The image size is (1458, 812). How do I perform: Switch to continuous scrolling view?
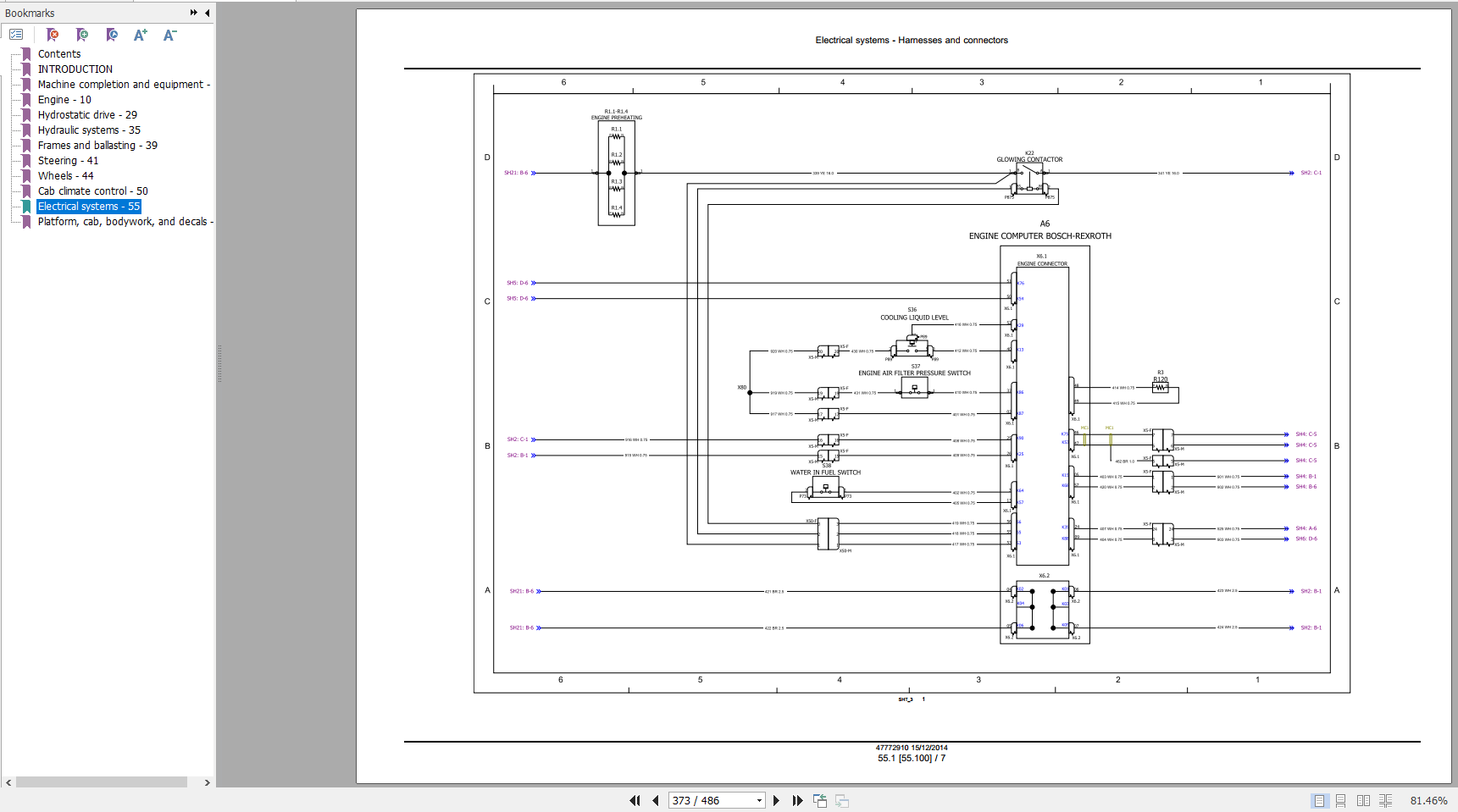tap(1340, 800)
